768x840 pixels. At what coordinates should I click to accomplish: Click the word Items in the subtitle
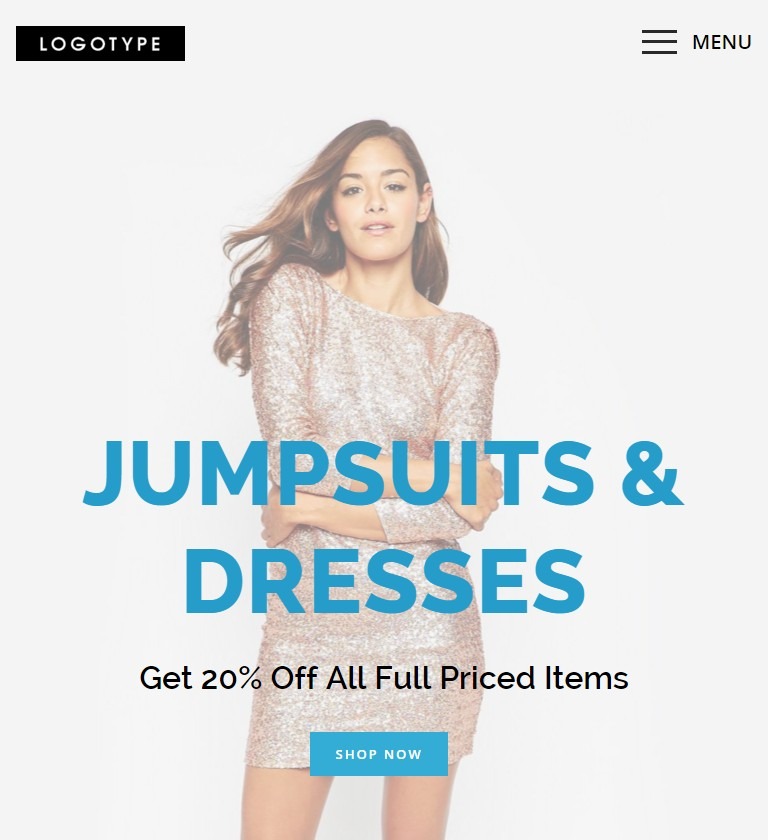[x=586, y=678]
